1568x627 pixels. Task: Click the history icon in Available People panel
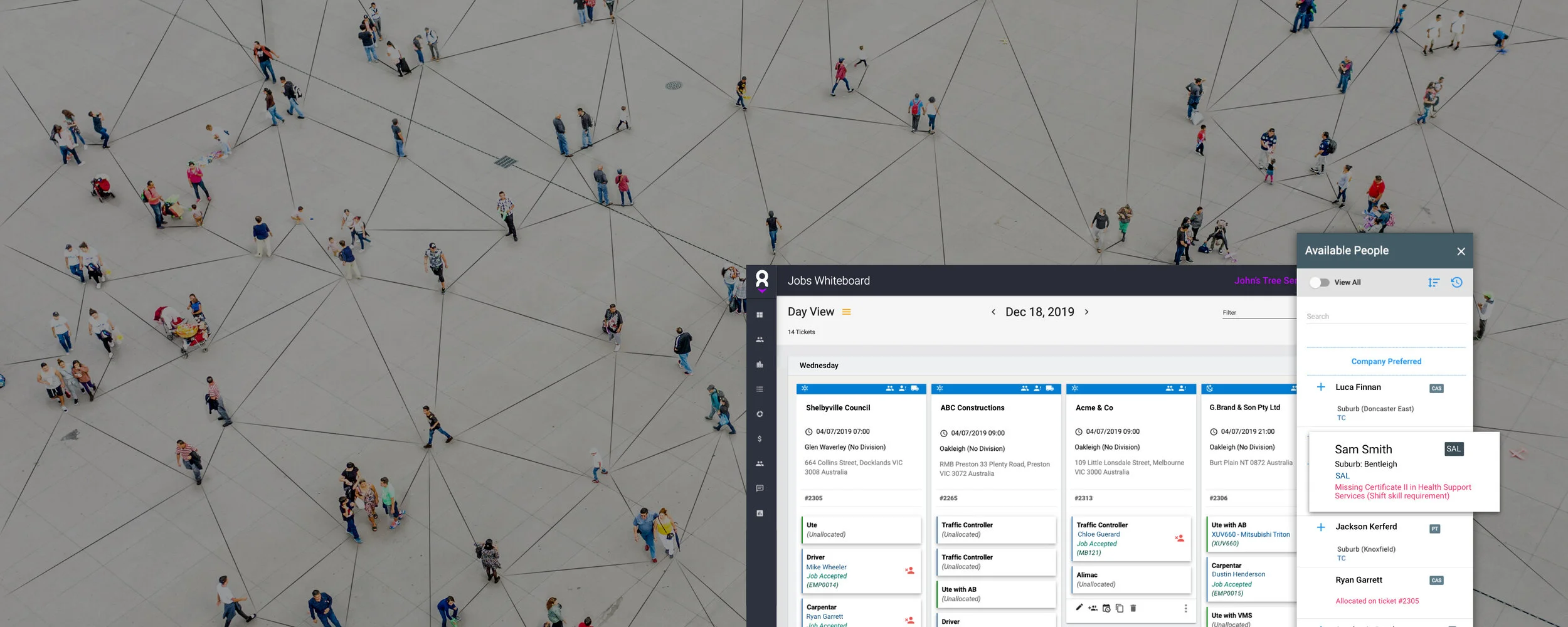pyautogui.click(x=1456, y=282)
